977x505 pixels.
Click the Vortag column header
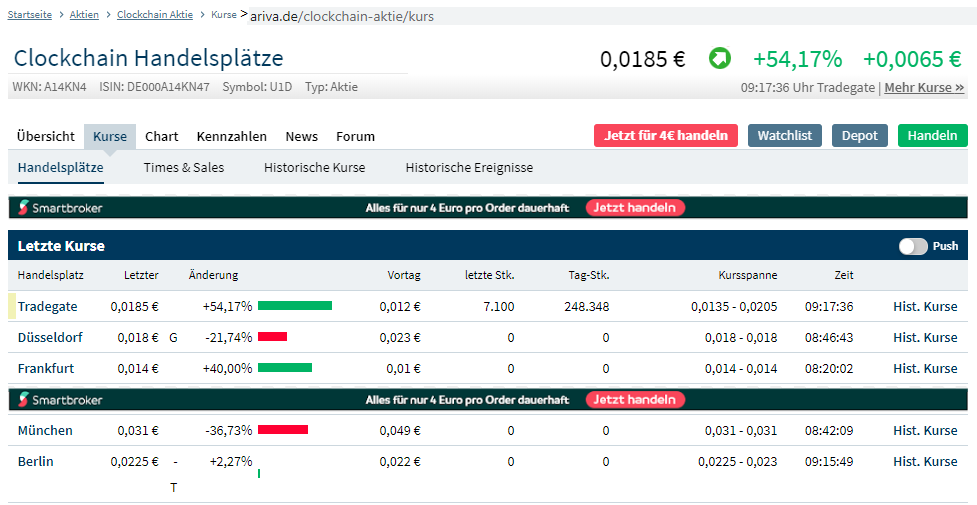click(404, 275)
